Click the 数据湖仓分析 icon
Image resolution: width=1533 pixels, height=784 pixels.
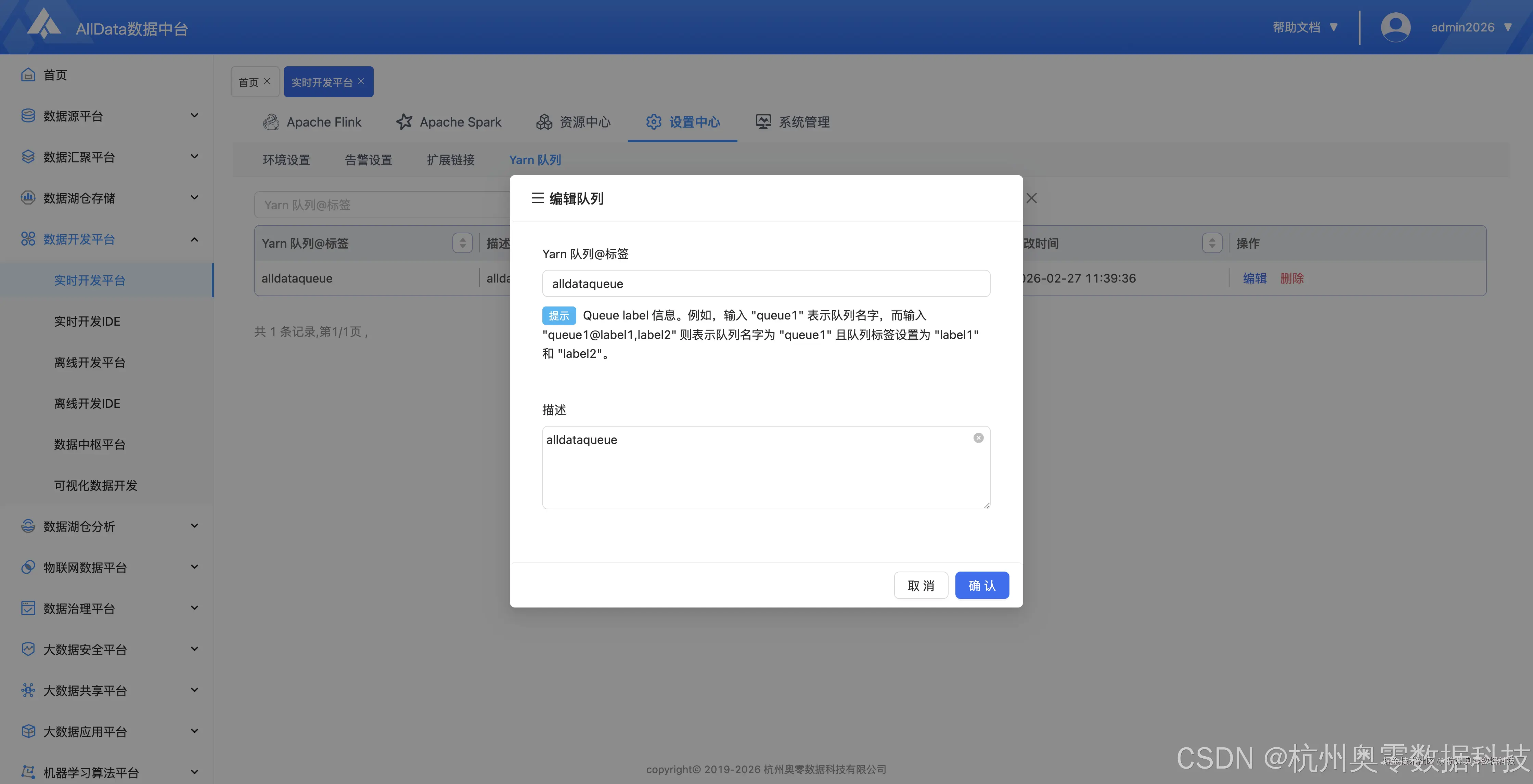pyautogui.click(x=28, y=526)
